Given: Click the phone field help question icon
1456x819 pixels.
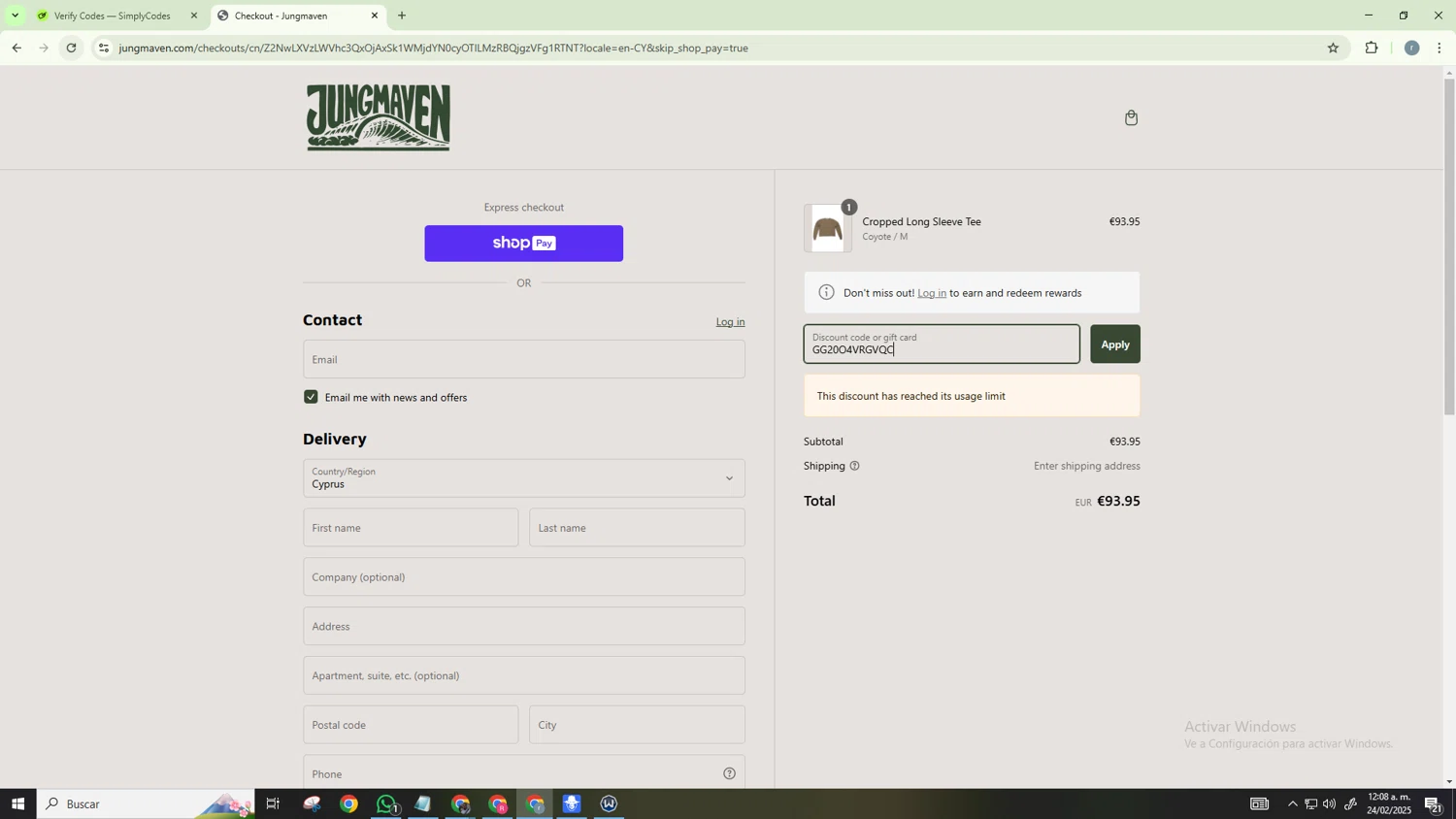Looking at the screenshot, I should click(x=729, y=773).
